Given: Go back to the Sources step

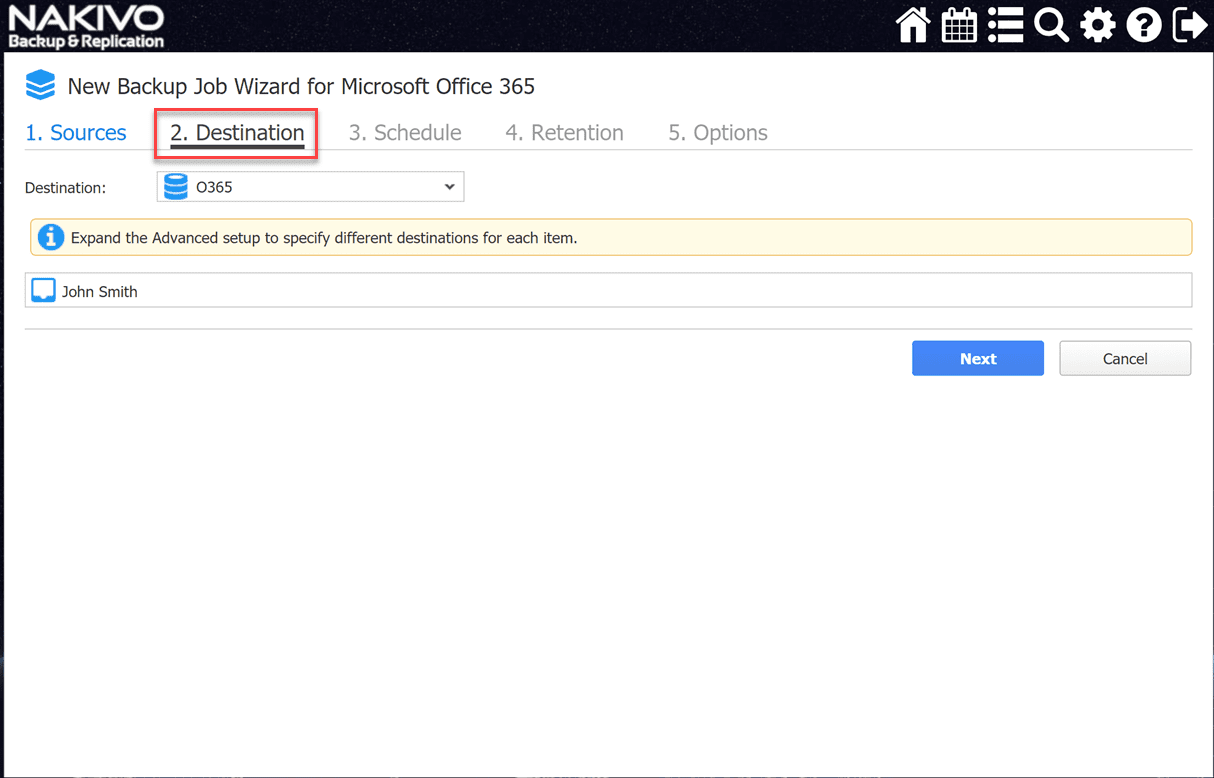Looking at the screenshot, I should (x=76, y=133).
